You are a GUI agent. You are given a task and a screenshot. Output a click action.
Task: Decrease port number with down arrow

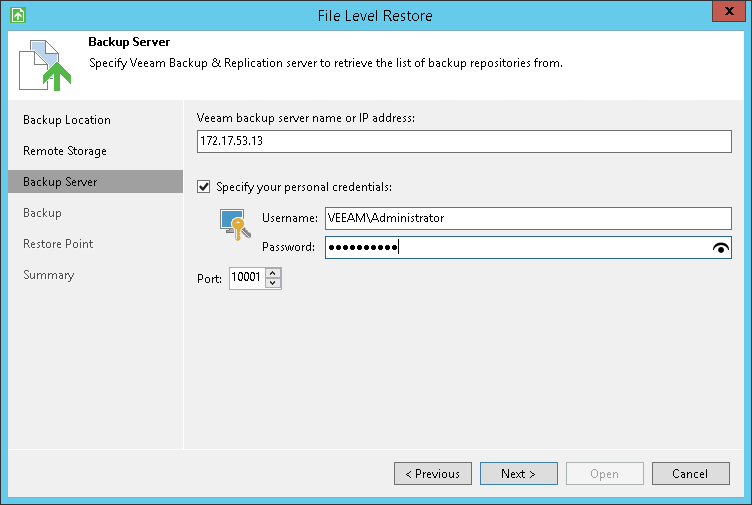pos(273,284)
